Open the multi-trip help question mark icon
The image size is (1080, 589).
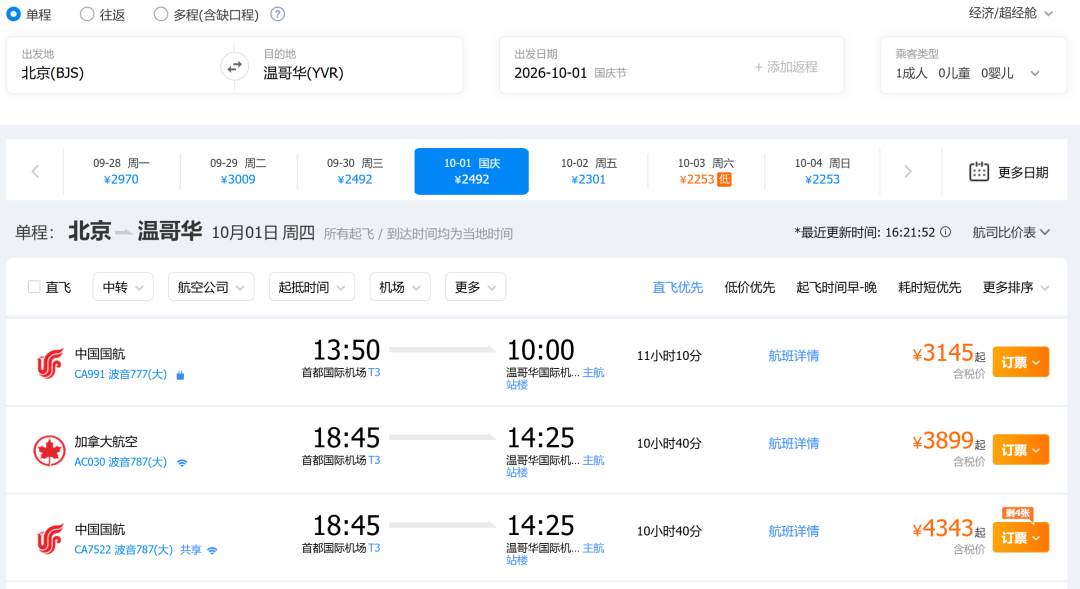click(x=277, y=14)
